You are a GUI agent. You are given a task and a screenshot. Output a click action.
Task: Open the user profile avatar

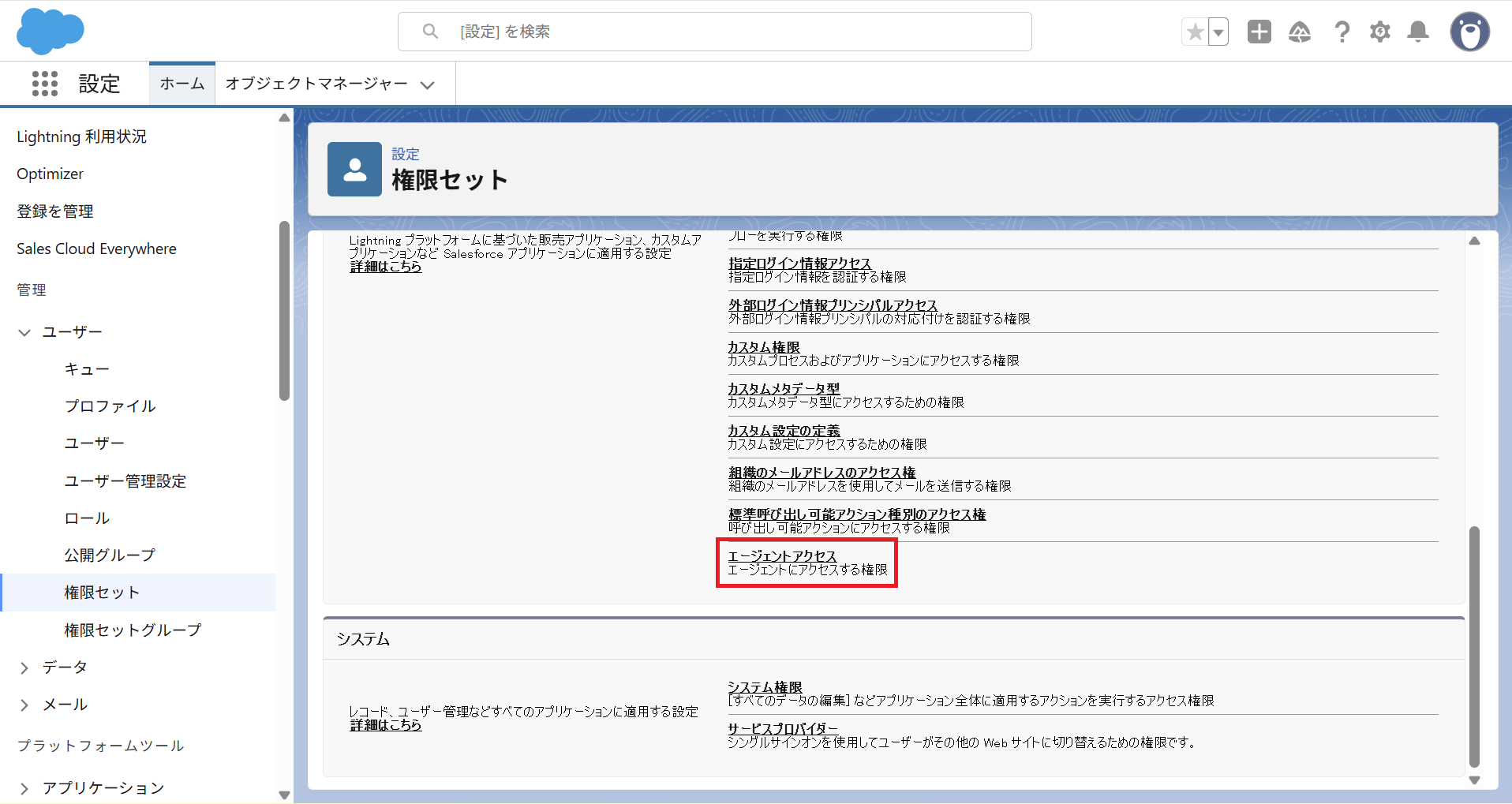pyautogui.click(x=1469, y=32)
